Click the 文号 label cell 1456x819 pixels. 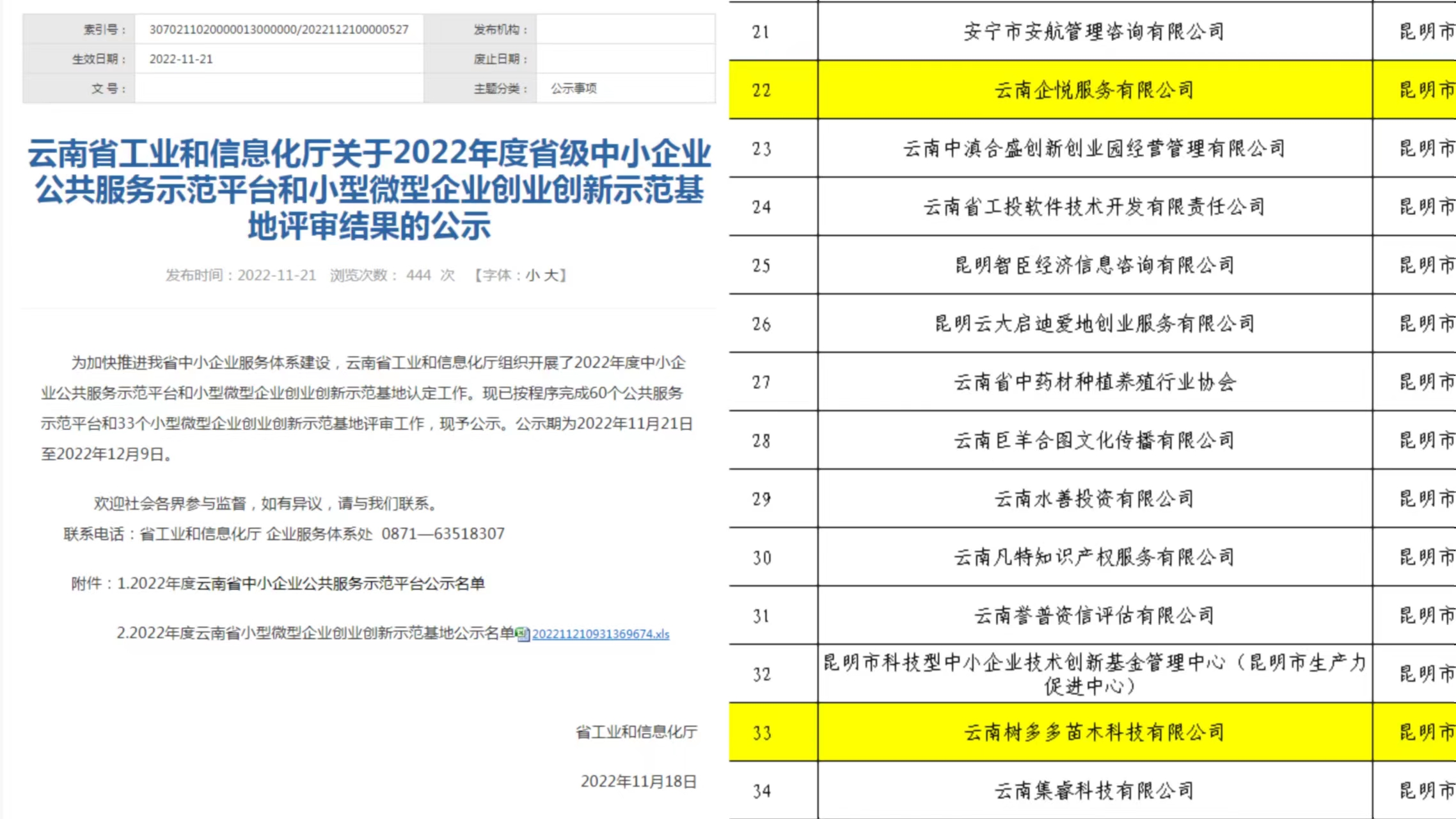79,88
